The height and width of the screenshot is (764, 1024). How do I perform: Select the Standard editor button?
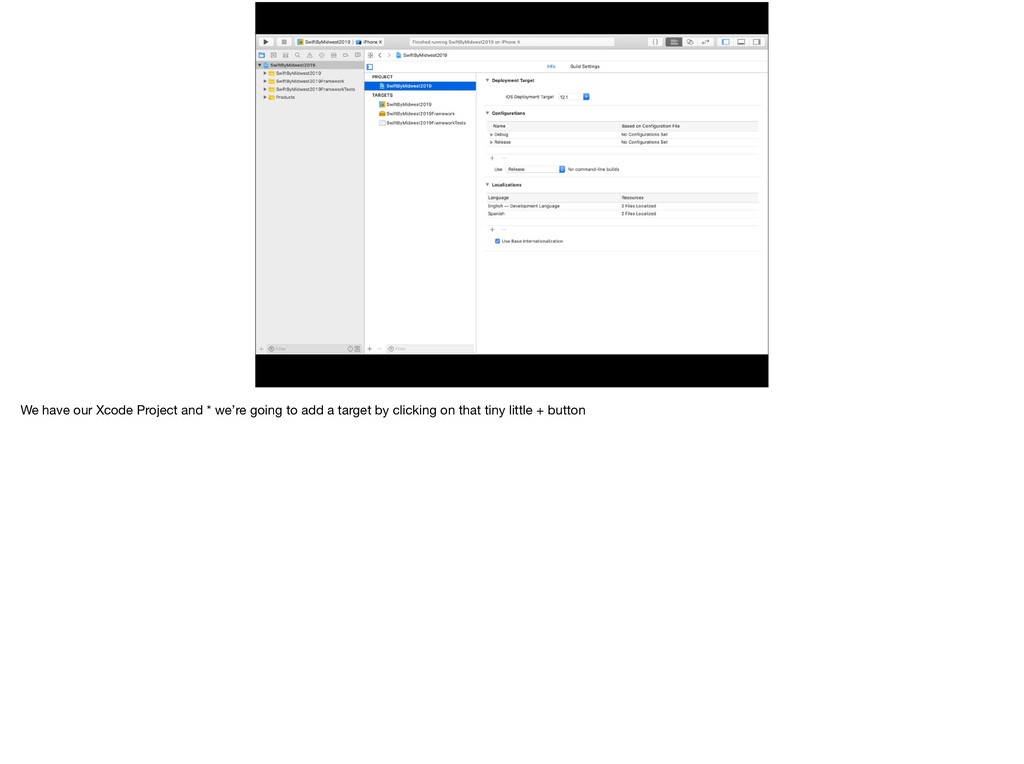coord(673,42)
